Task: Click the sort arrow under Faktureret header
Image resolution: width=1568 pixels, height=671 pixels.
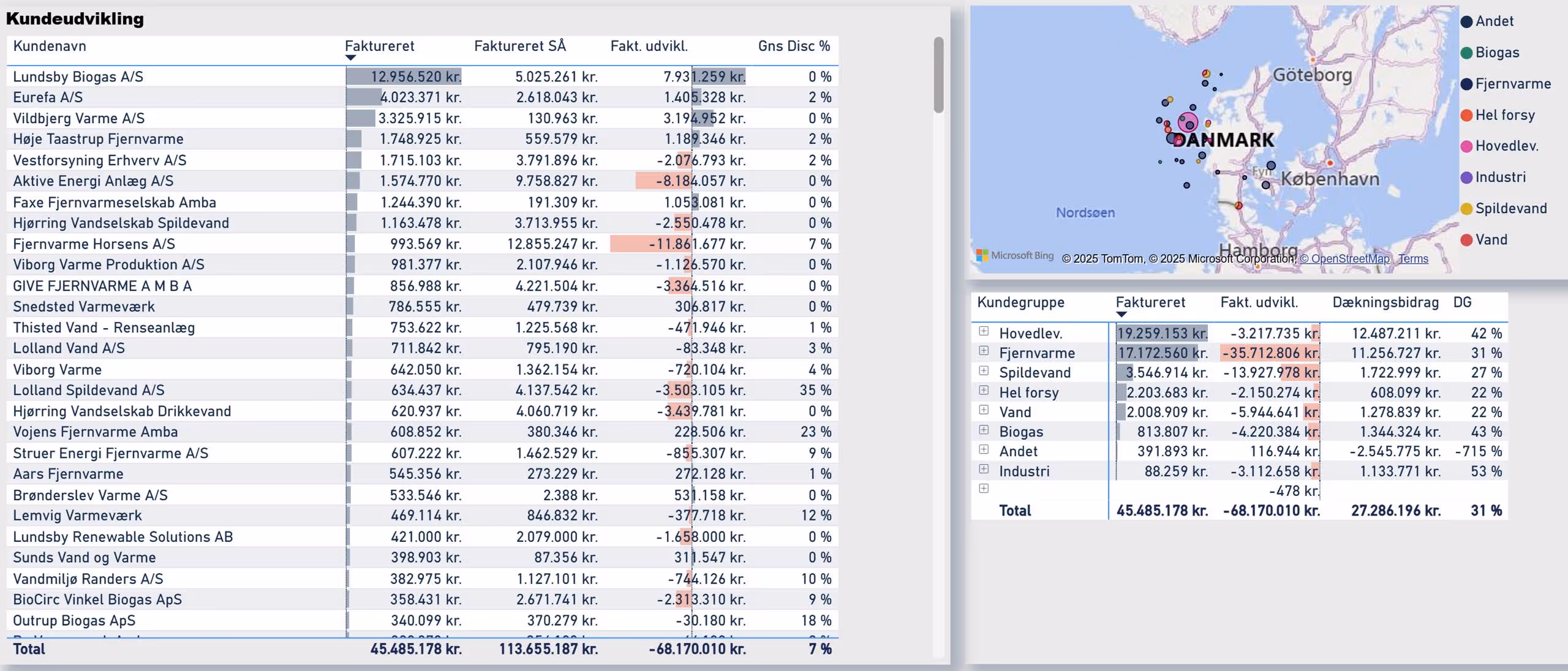Action: (350, 58)
